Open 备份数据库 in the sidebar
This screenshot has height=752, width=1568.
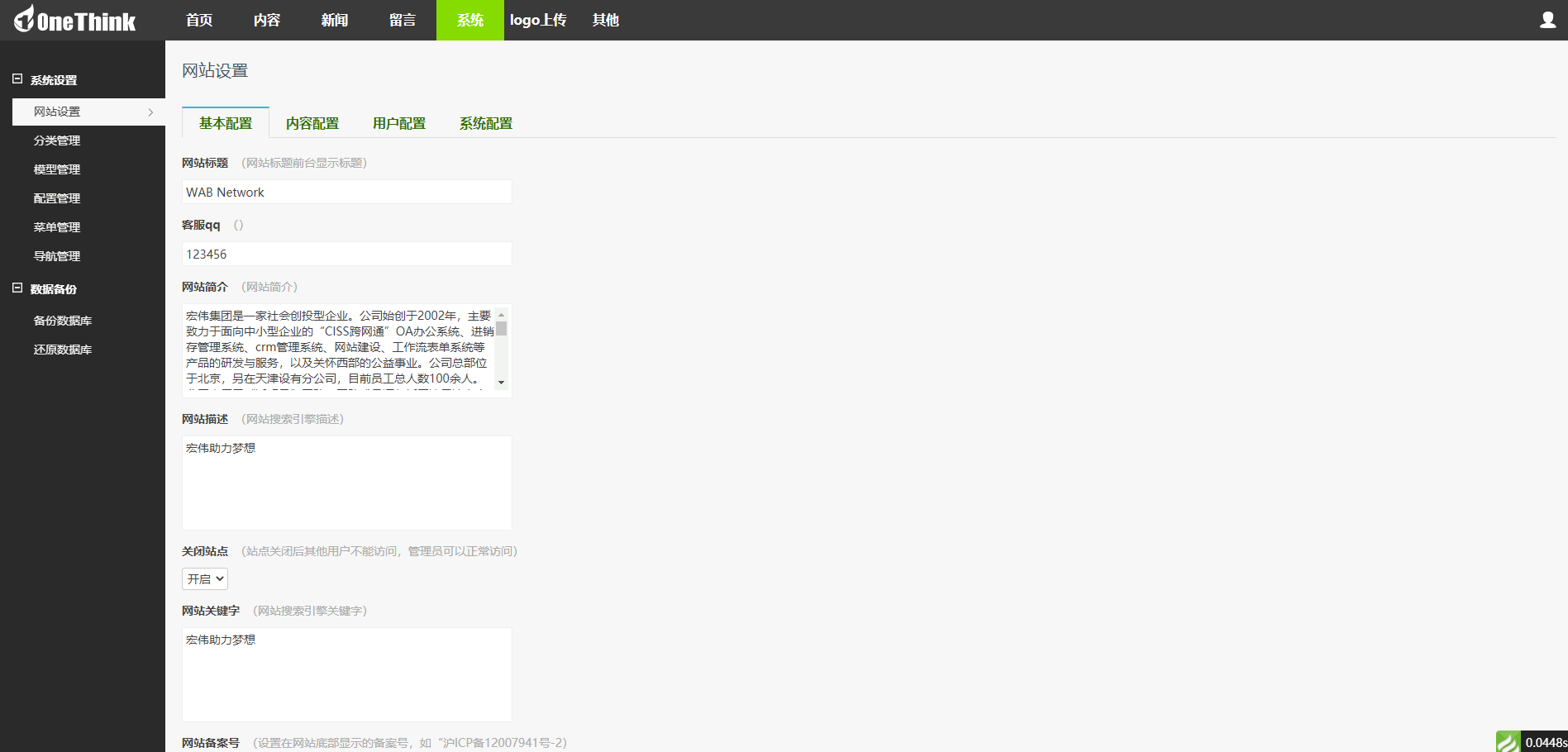tap(63, 321)
